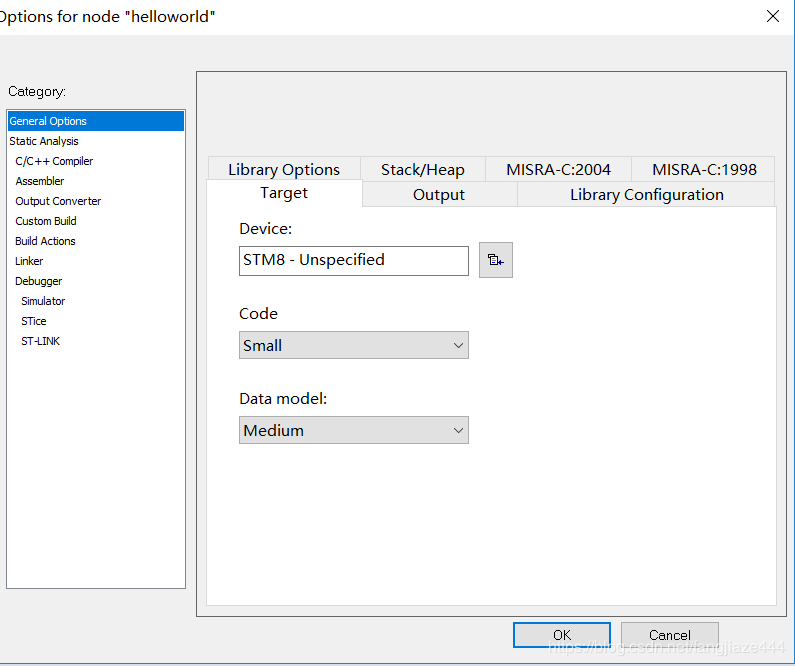Open the Library Configuration tab
The image size is (795, 666).
point(646,195)
